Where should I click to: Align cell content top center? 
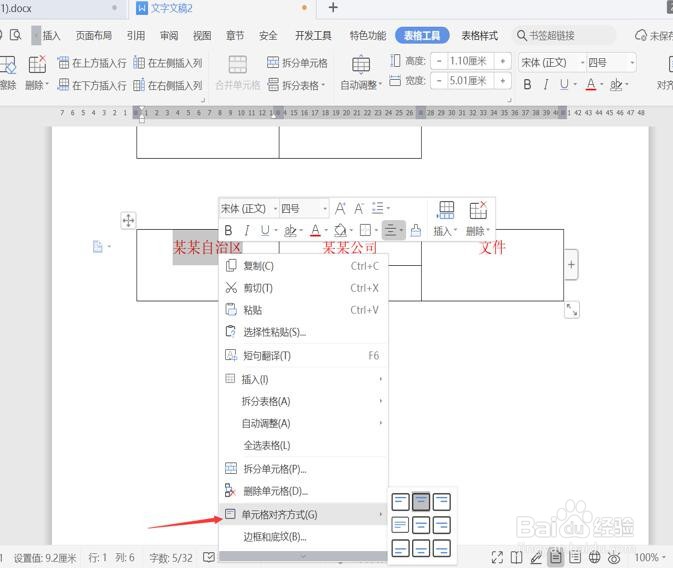421,502
